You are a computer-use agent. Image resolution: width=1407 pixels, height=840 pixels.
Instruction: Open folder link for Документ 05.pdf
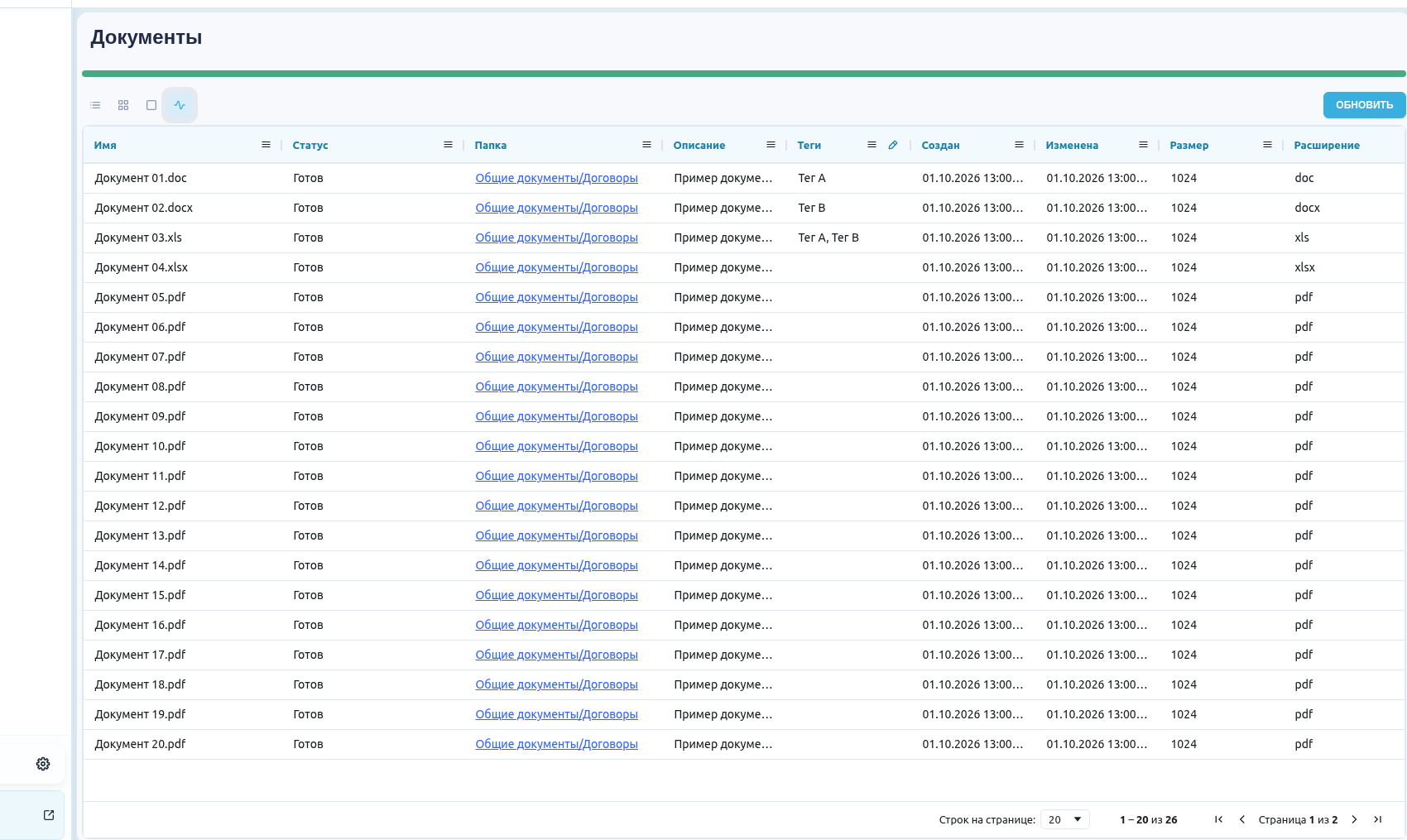pyautogui.click(x=556, y=297)
